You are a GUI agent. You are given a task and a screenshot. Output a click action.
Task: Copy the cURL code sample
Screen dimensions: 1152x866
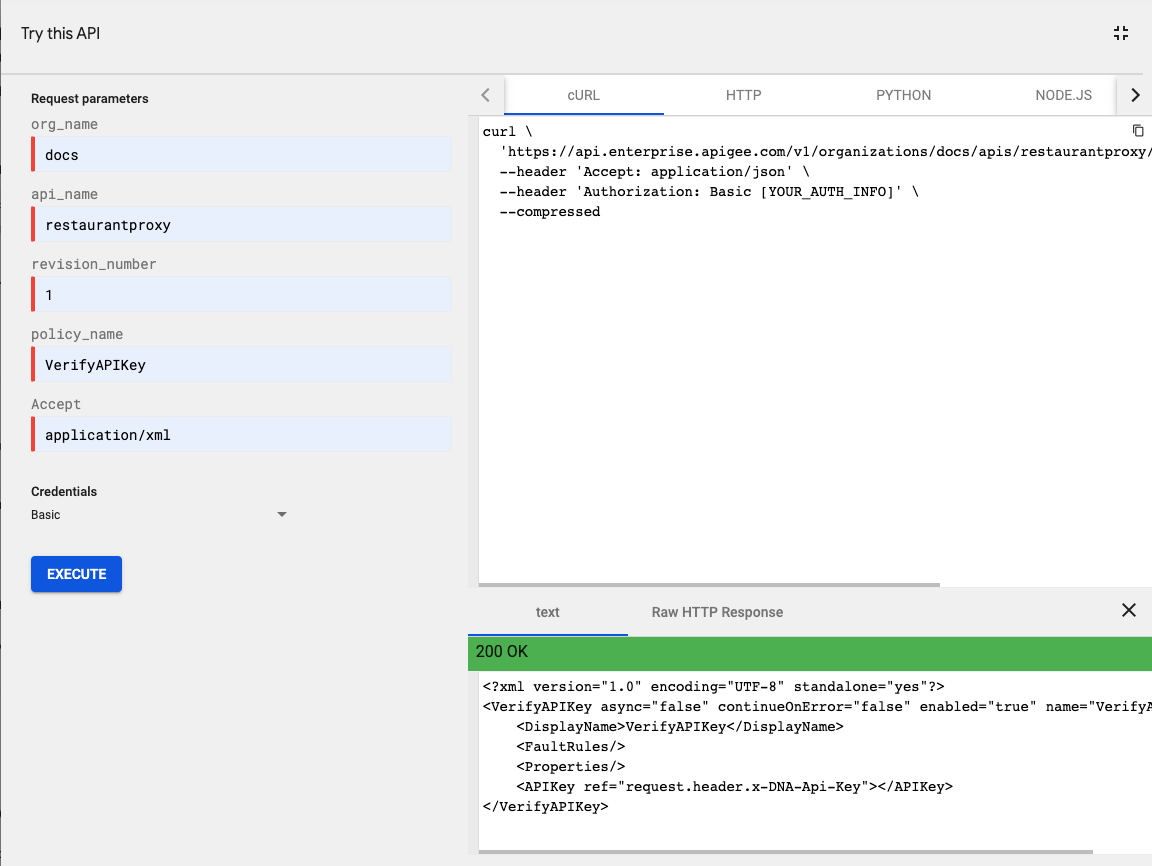[1137, 131]
